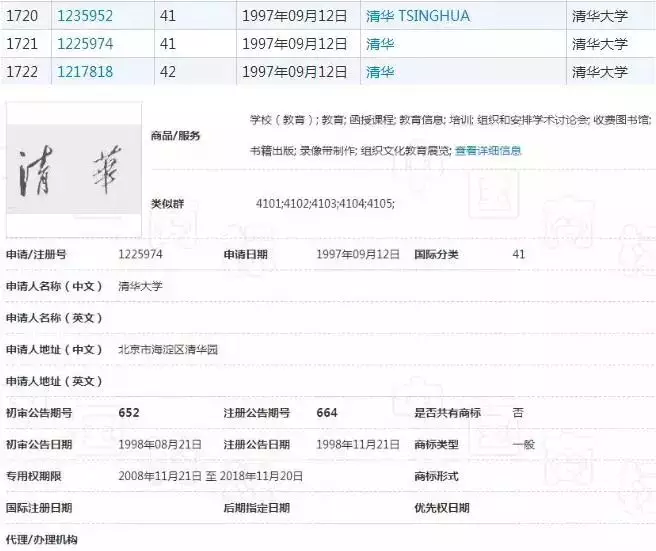Click the 商品/服务 label
The height and width of the screenshot is (551, 656).
(176, 136)
